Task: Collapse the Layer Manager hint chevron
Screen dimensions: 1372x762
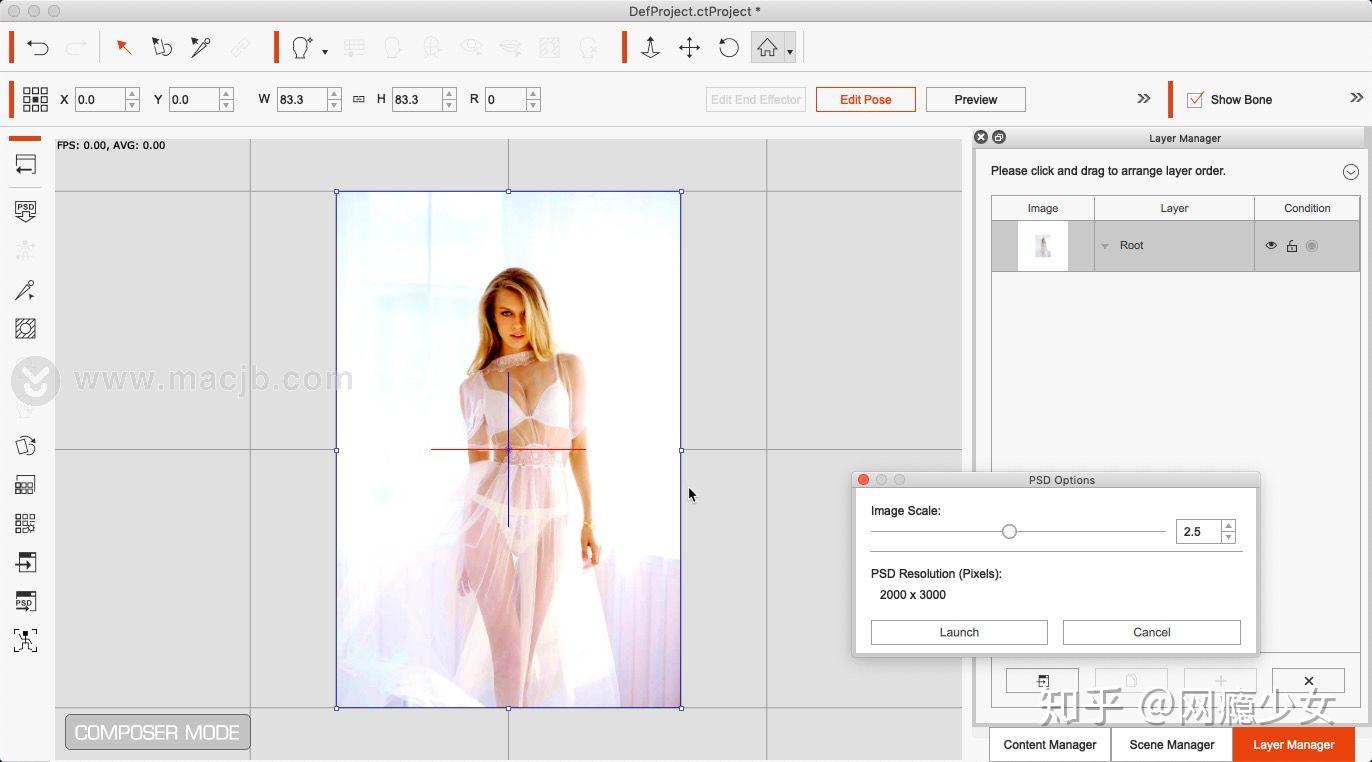Action: (x=1350, y=172)
